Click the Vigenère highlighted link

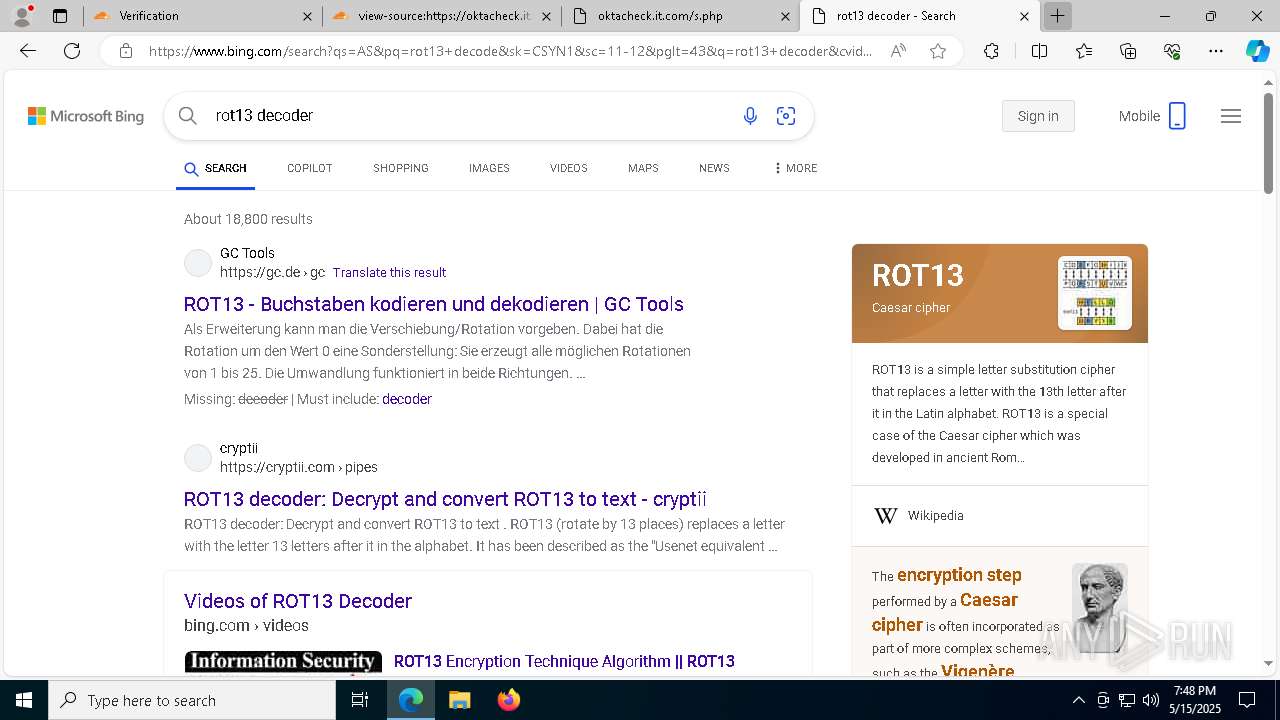coord(977,671)
